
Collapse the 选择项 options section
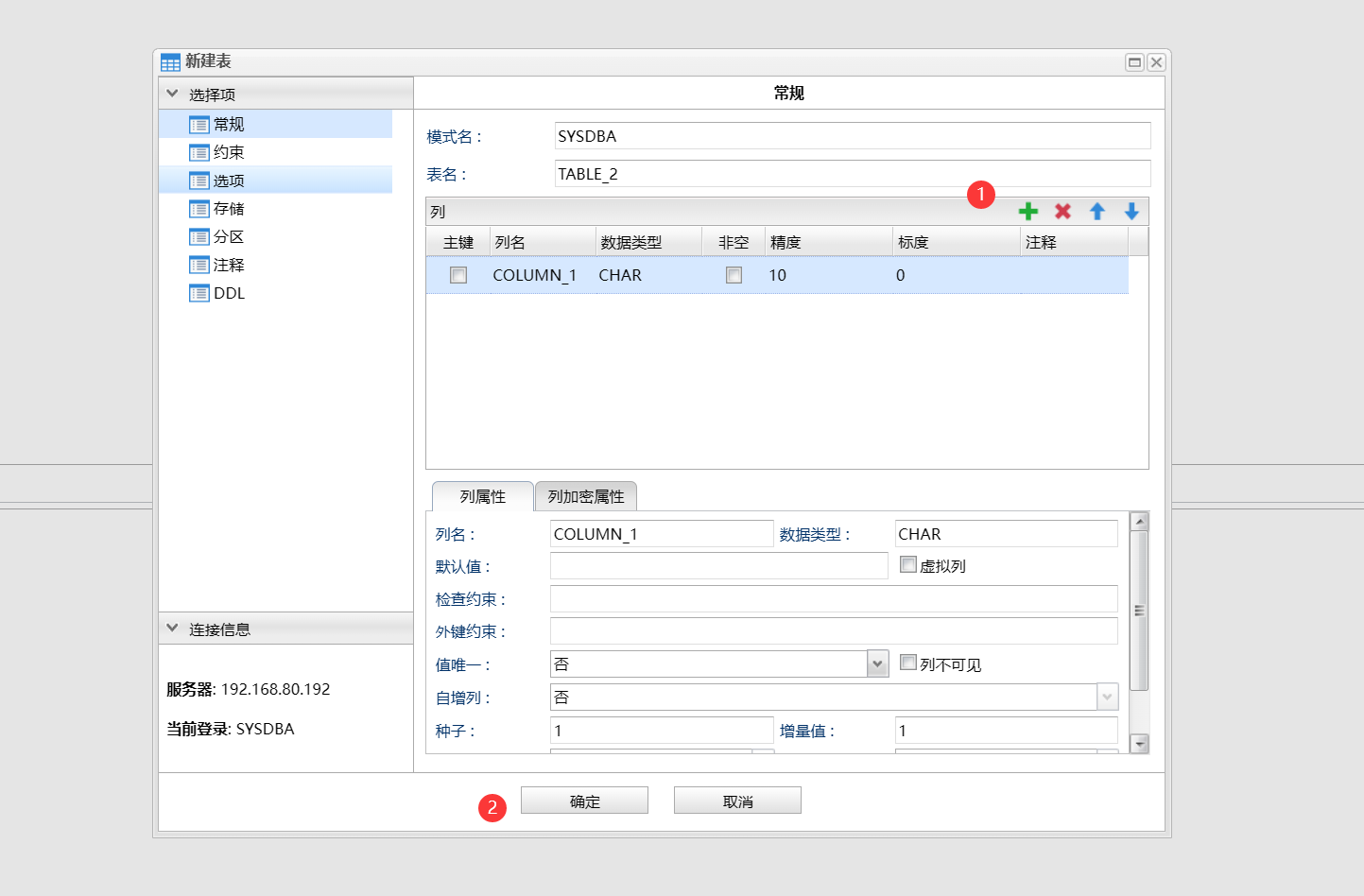pyautogui.click(x=171, y=94)
